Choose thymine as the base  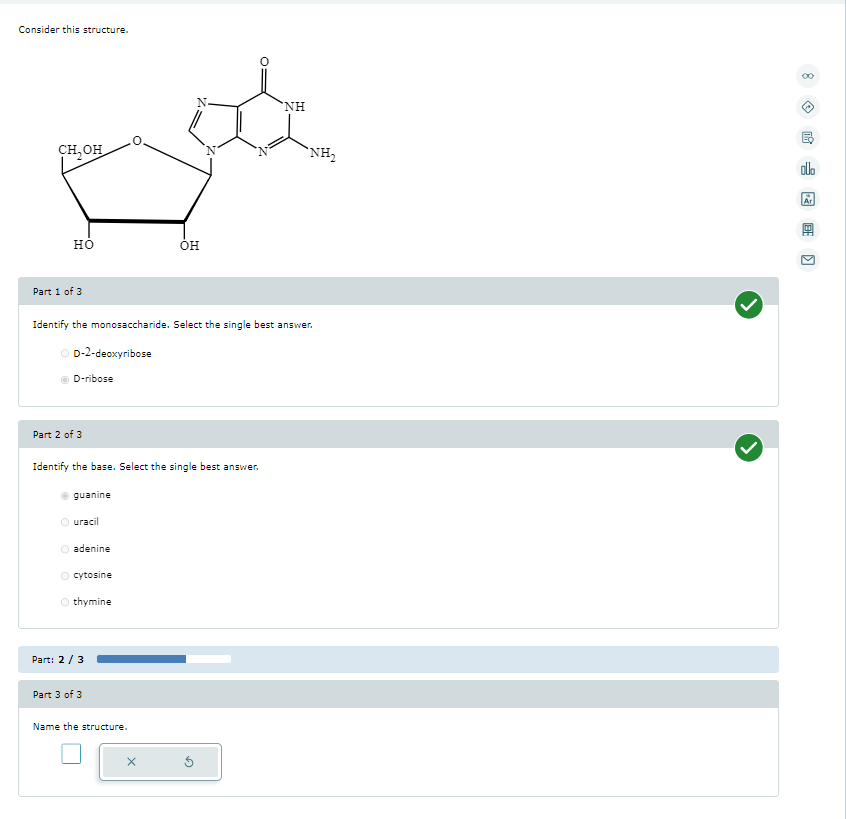point(64,601)
